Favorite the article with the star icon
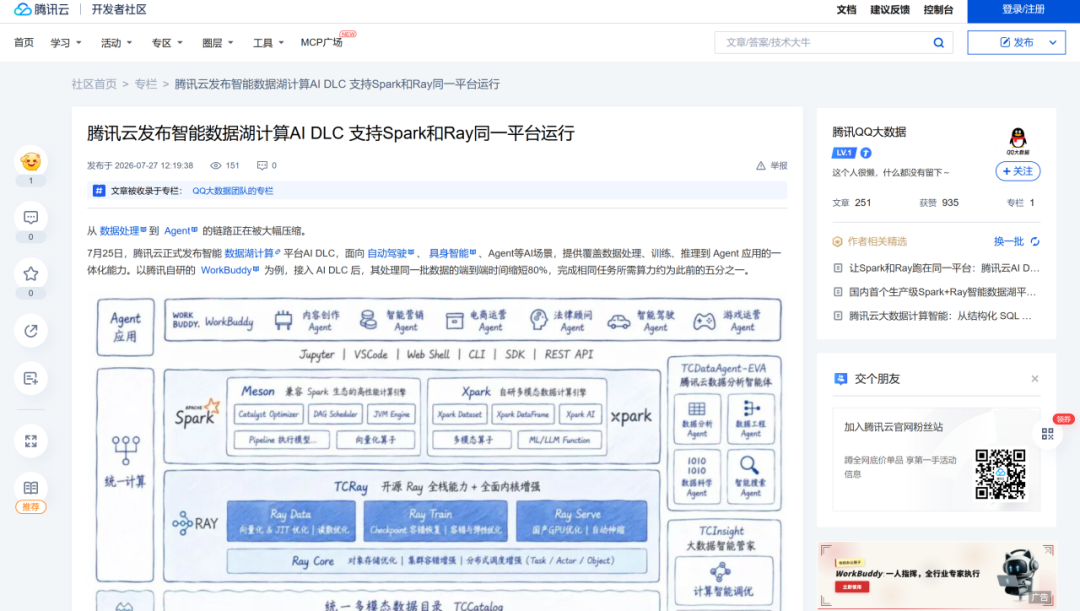 click(x=31, y=274)
